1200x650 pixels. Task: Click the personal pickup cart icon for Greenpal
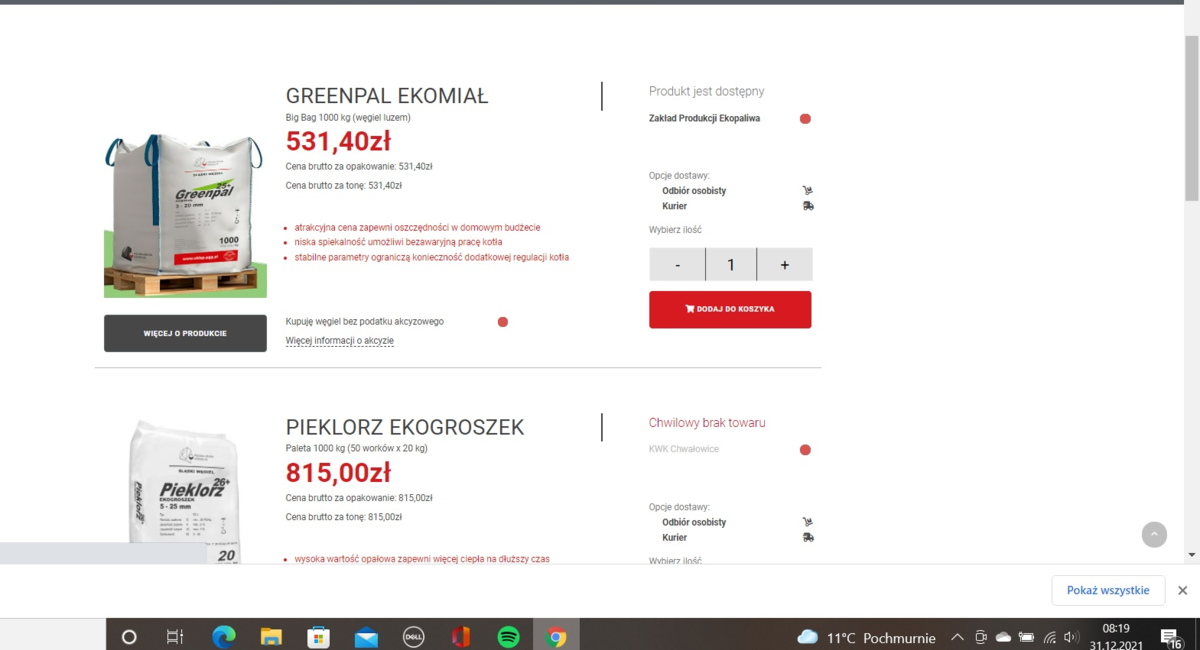click(x=807, y=190)
